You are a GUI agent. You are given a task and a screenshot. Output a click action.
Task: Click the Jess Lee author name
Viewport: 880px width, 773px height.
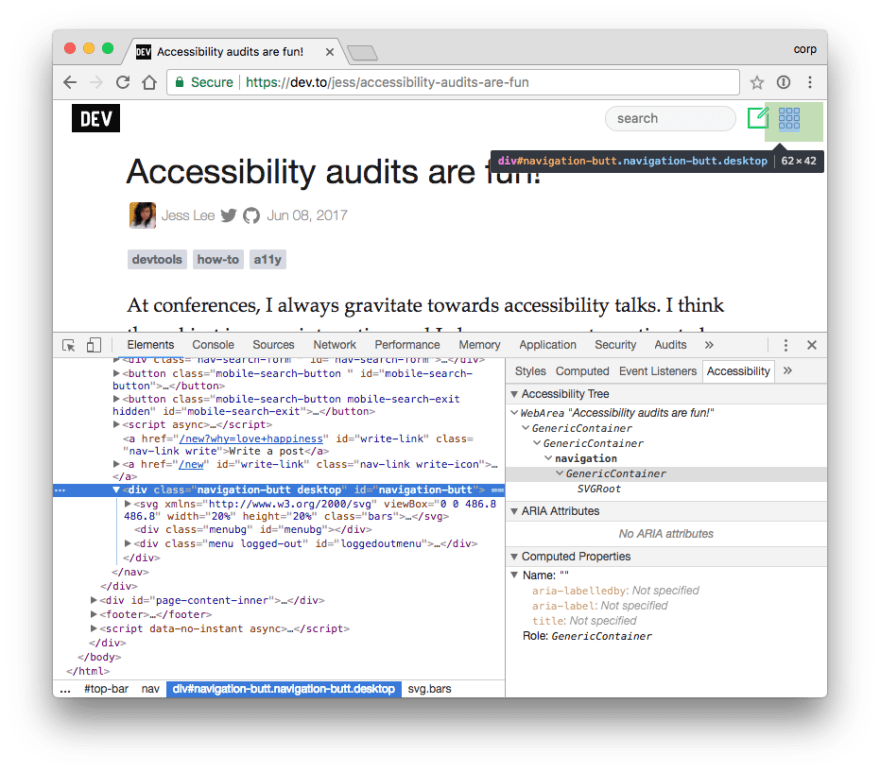coord(188,216)
